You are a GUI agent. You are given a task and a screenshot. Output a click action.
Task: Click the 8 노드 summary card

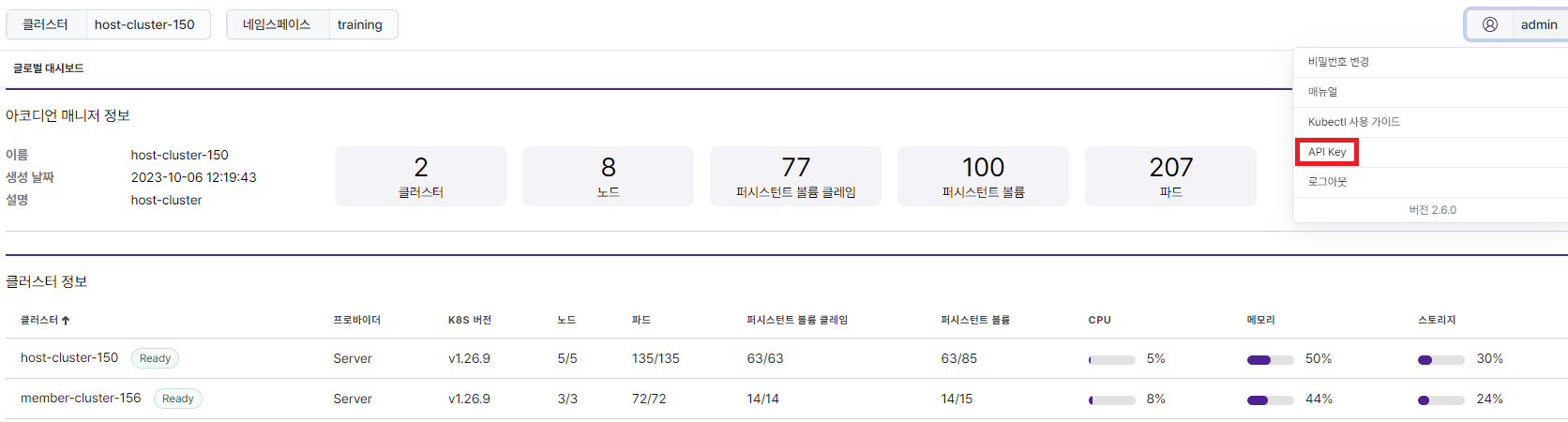pyautogui.click(x=608, y=176)
